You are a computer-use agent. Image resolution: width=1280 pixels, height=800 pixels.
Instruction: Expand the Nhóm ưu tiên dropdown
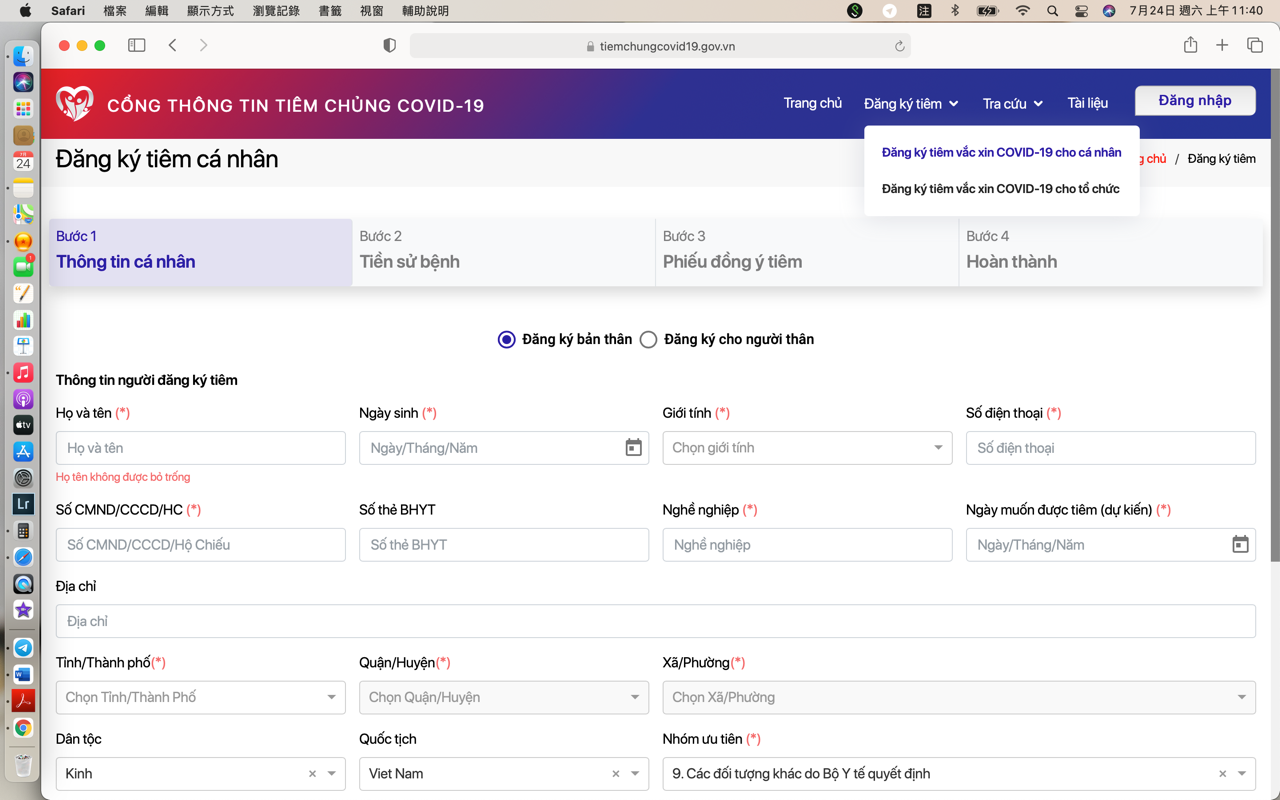coord(1242,774)
